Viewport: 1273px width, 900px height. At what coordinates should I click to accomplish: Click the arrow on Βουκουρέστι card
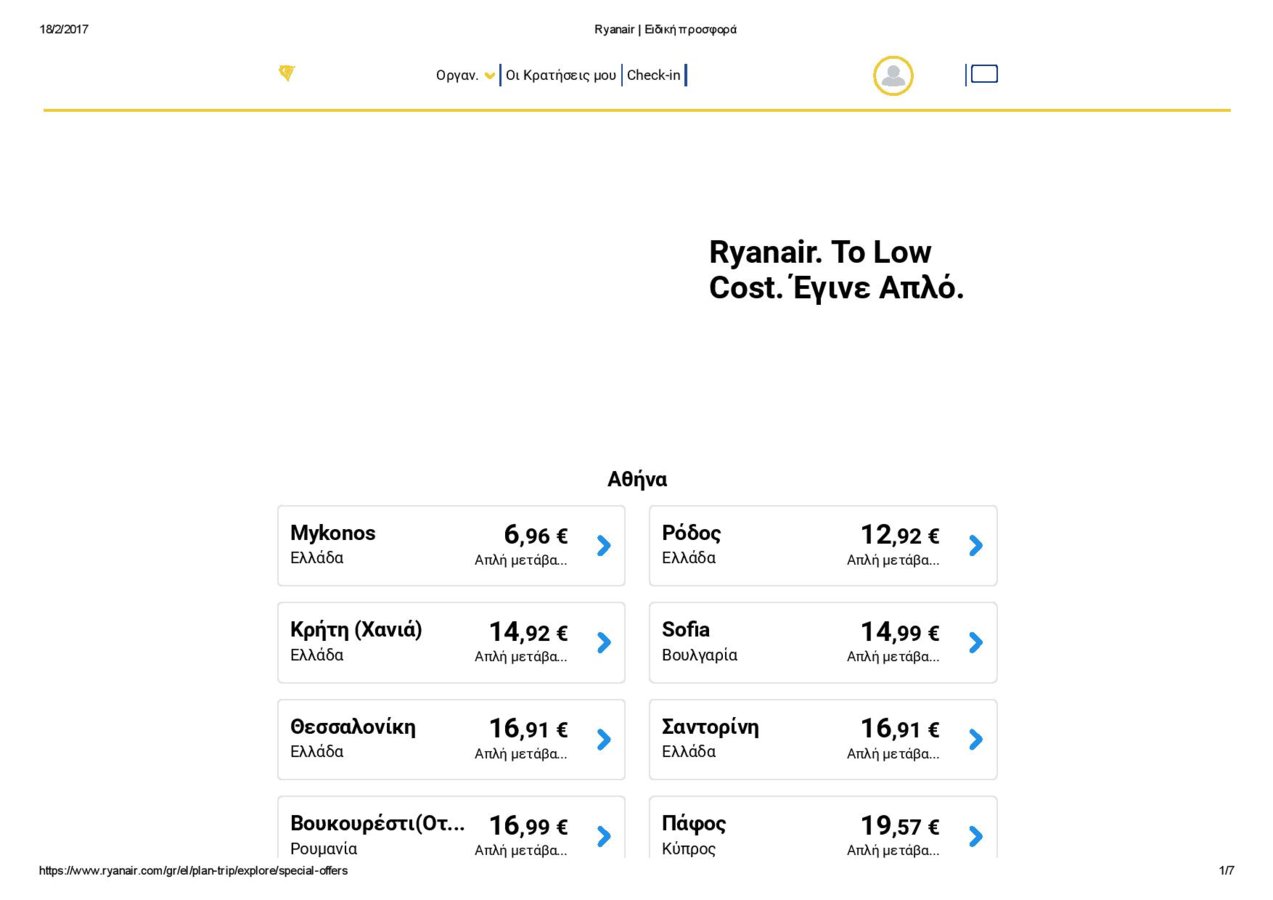(x=604, y=836)
